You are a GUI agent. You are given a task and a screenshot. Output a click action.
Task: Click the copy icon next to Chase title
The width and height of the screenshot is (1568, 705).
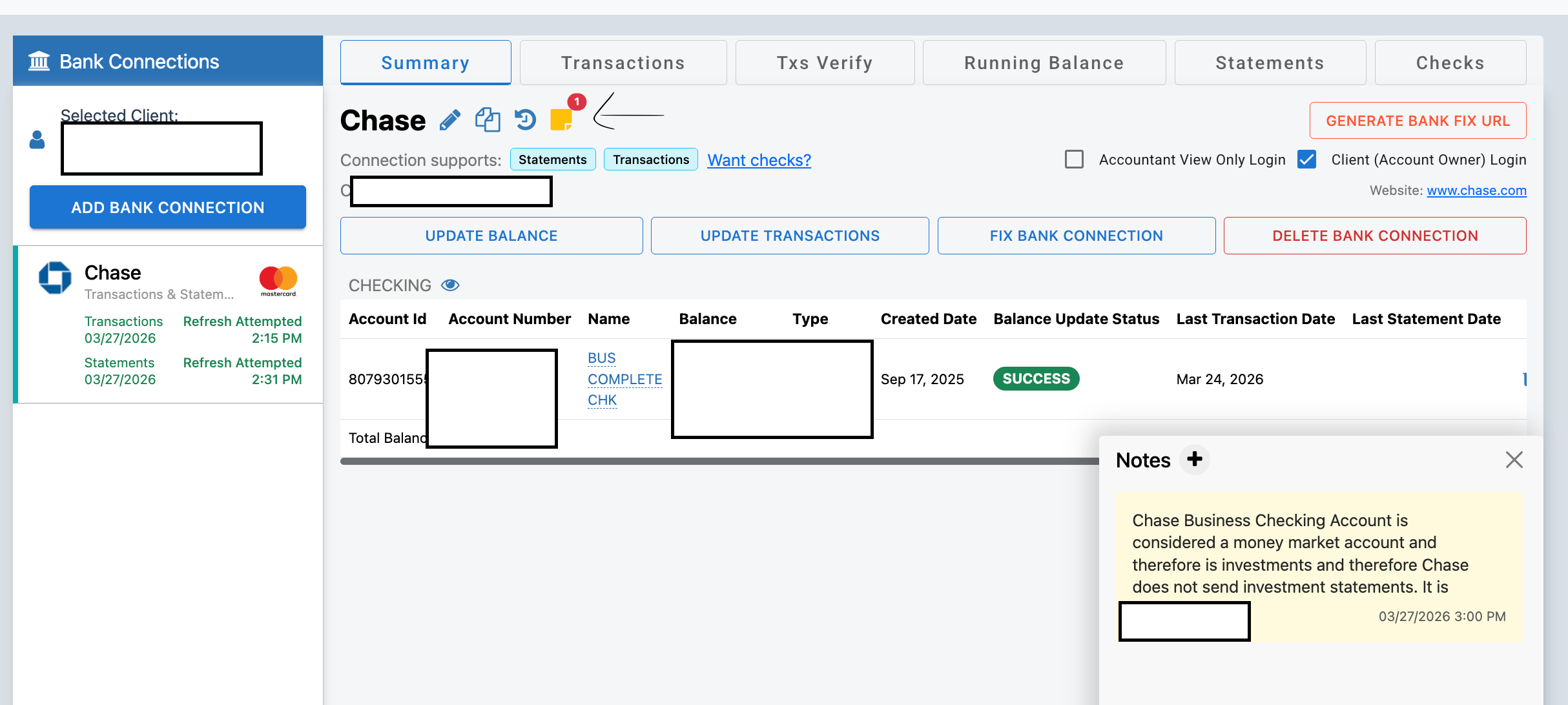pos(488,120)
